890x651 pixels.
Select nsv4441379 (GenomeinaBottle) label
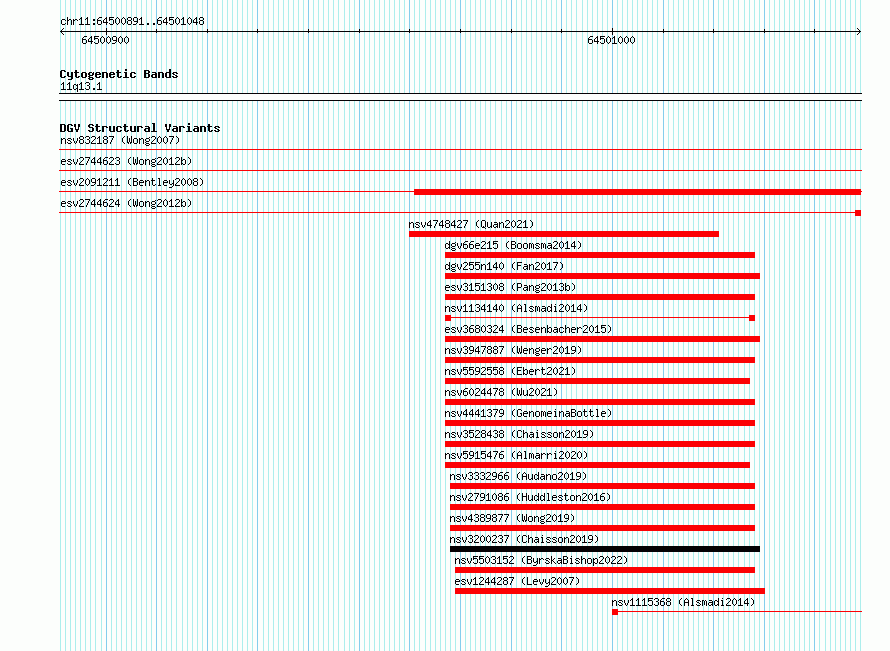pyautogui.click(x=528, y=413)
